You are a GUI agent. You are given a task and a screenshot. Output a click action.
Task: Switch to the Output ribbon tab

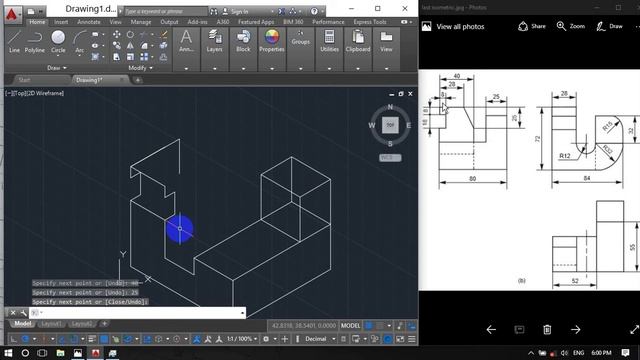pos(169,22)
